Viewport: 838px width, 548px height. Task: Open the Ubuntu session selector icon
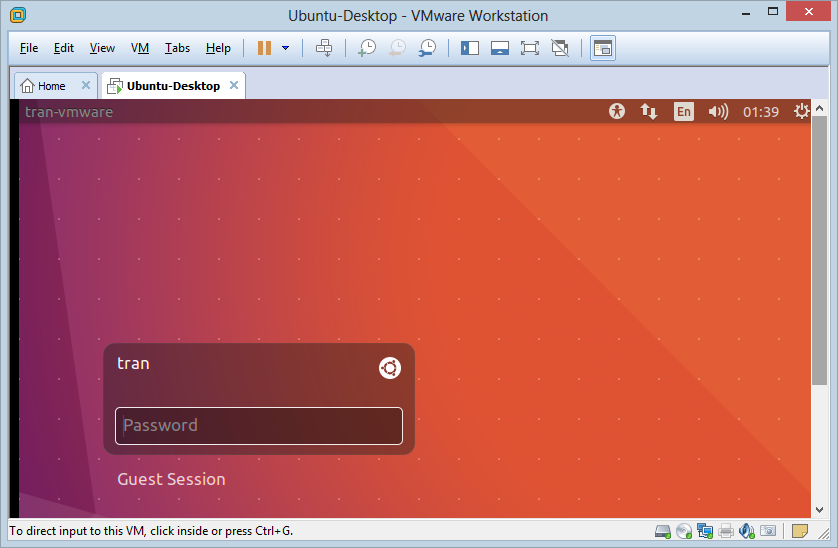click(x=390, y=368)
